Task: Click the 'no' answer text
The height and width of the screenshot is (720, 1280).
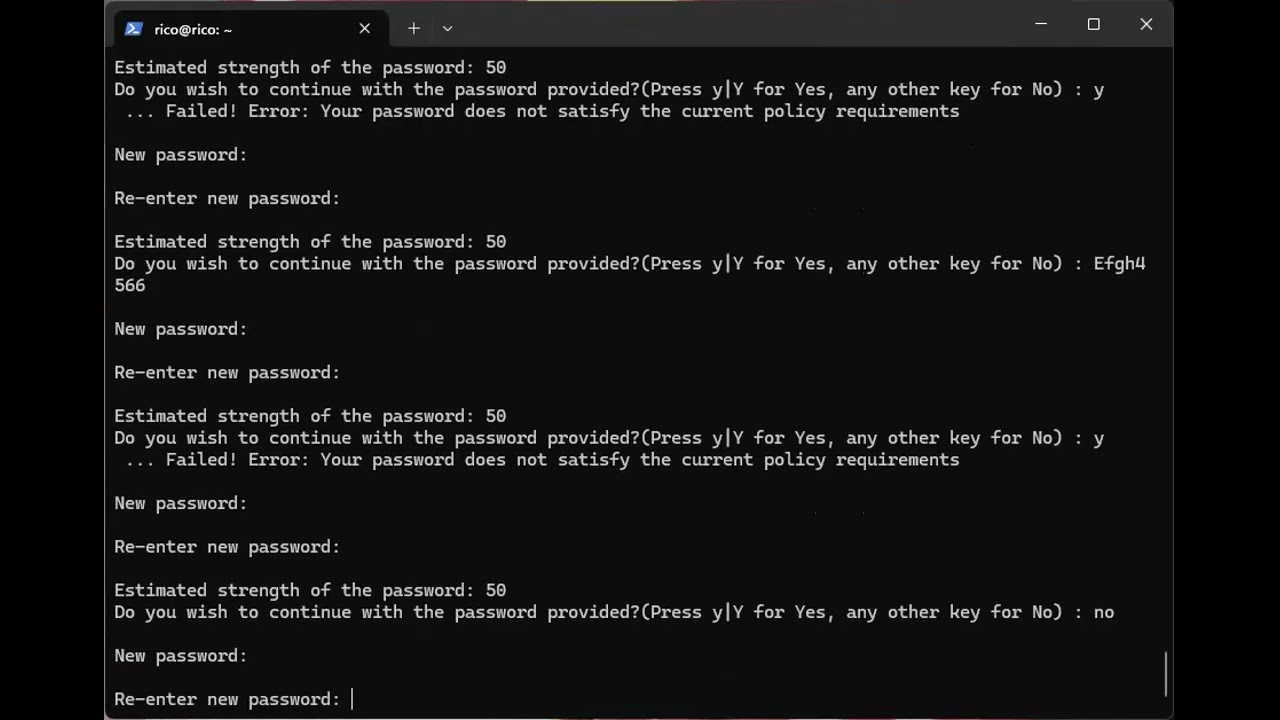Action: [x=1104, y=612]
